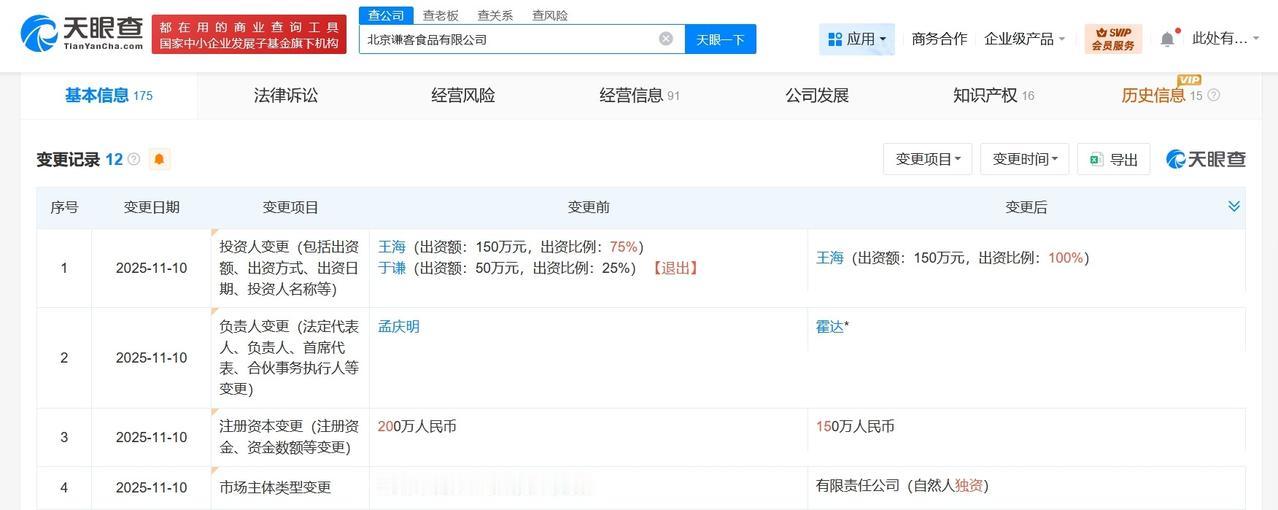
Task: Click the 导出 export button
Action: 1113,159
